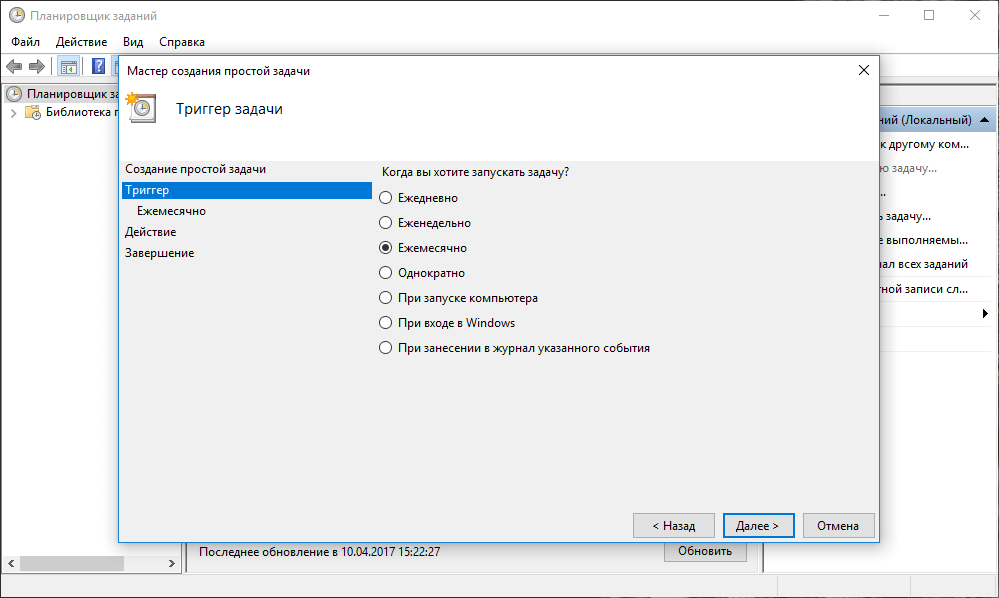Click the Планировщик заданий clock icon in tree

tap(14, 94)
